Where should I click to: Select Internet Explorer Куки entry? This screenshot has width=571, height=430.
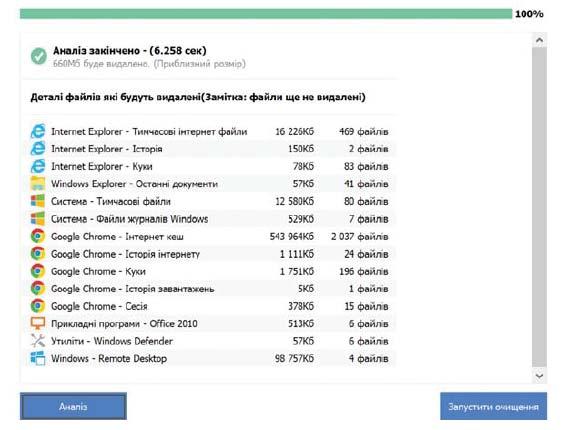213,166
